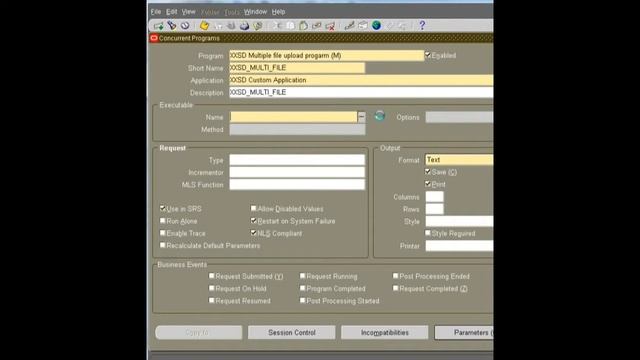Open the Folder menu
The image size is (640, 360).
210,12
